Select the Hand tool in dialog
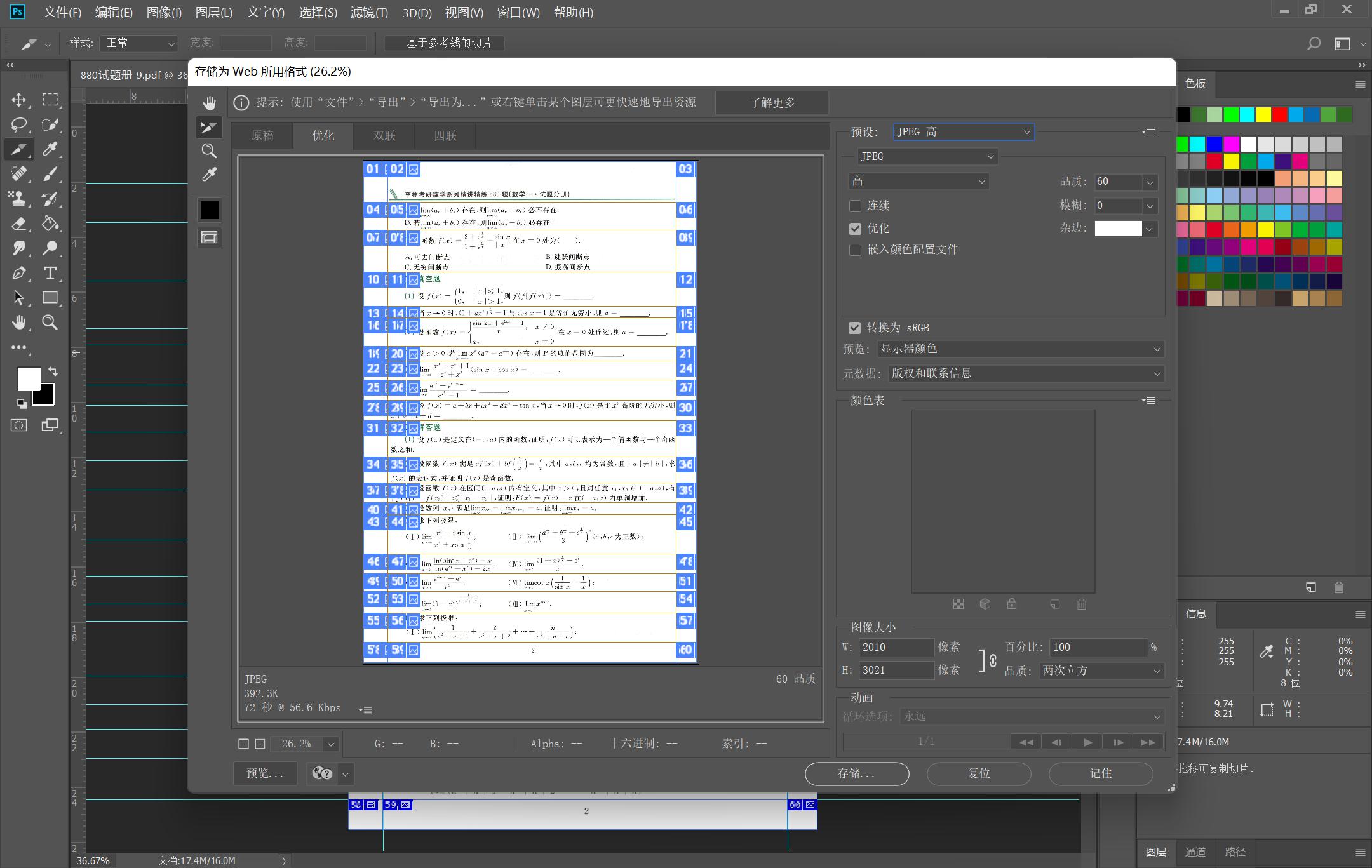 tap(209, 103)
